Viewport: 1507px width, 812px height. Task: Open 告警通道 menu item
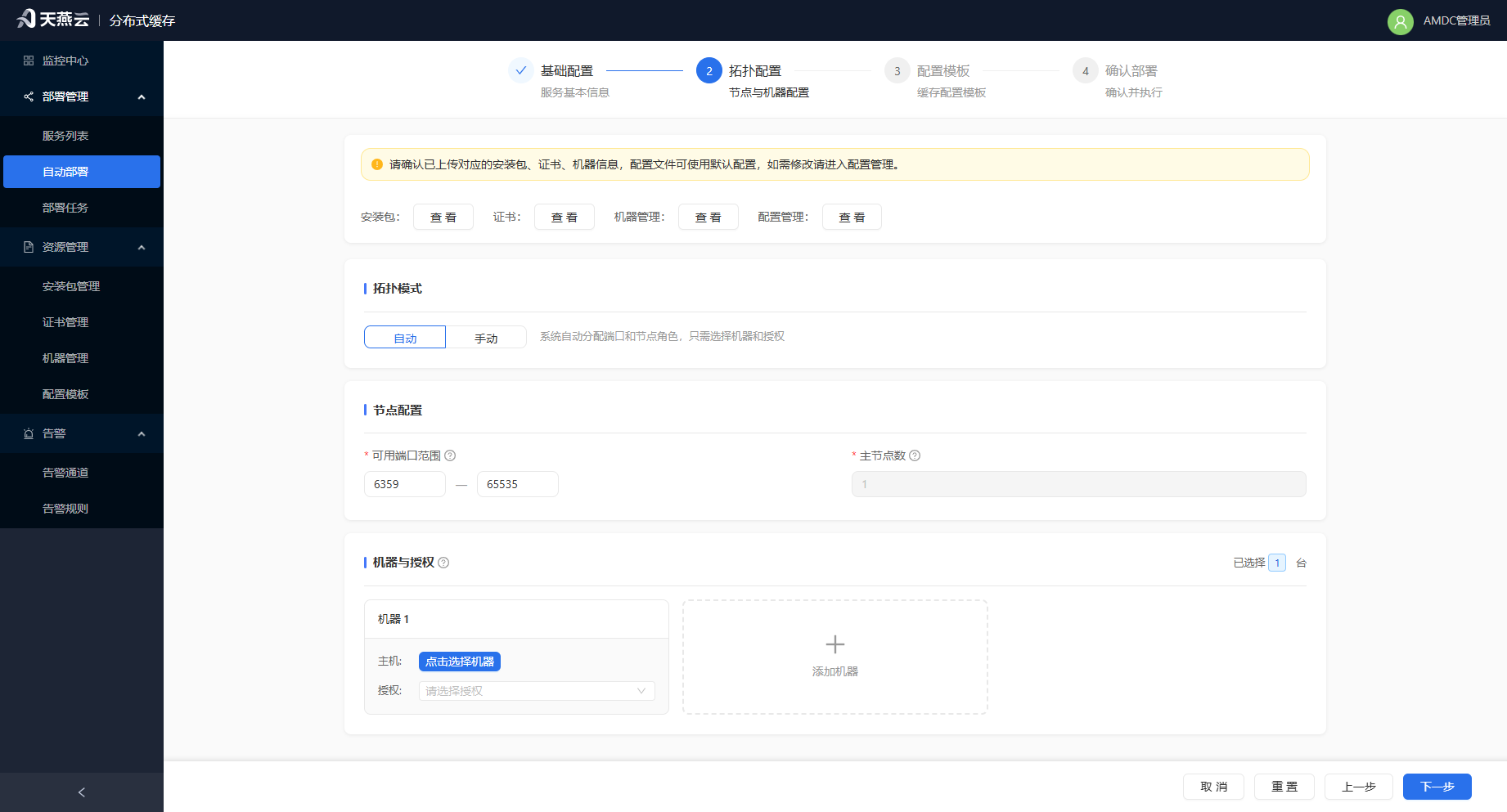click(82, 473)
